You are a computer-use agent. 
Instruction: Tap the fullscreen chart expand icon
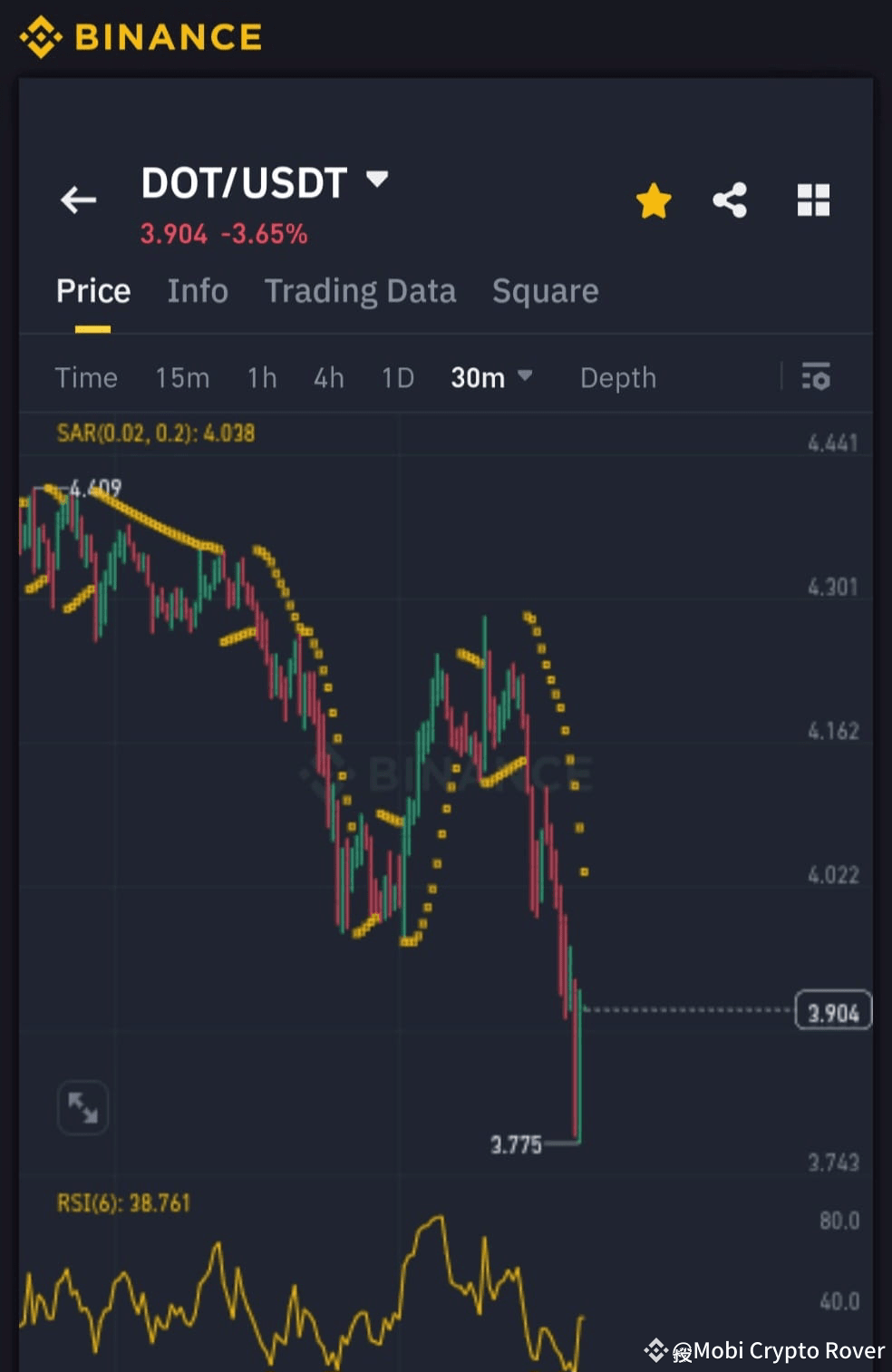pyautogui.click(x=82, y=1108)
